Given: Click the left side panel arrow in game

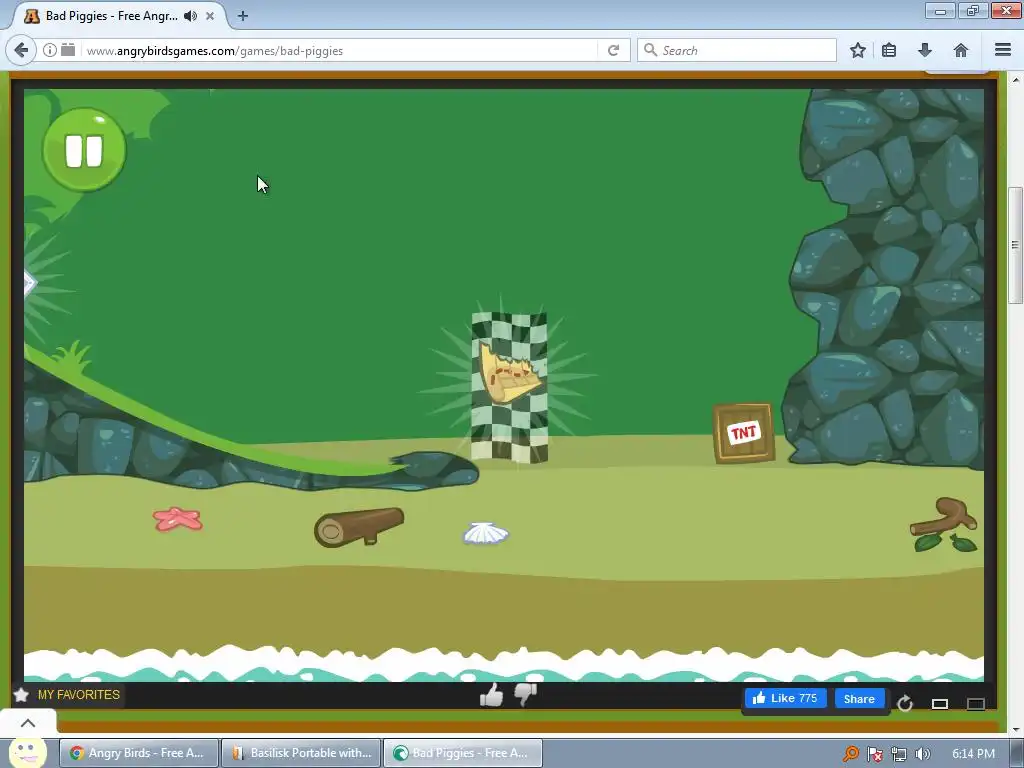Looking at the screenshot, I should tap(29, 283).
